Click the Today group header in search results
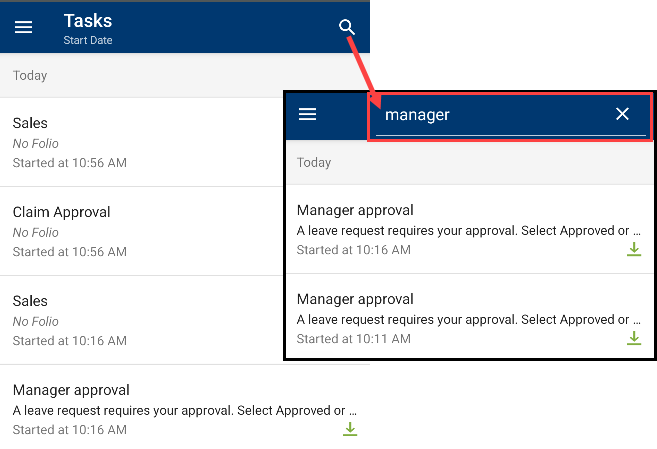The image size is (657, 449). [x=469, y=163]
